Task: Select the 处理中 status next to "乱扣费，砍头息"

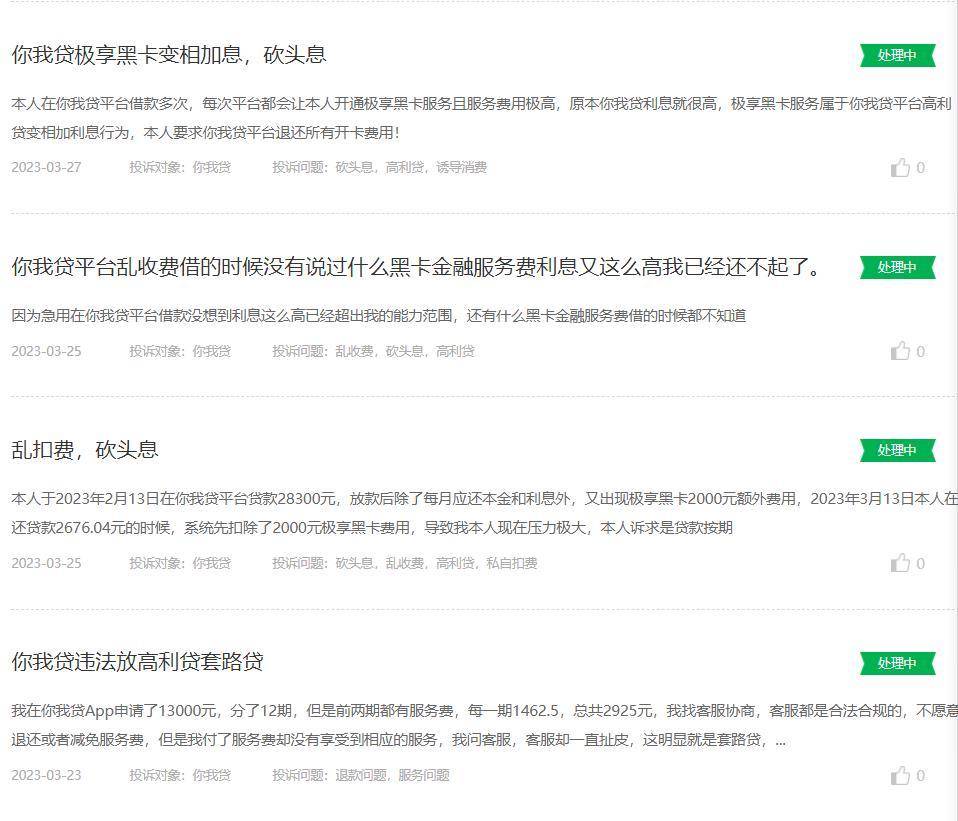Action: pos(897,450)
